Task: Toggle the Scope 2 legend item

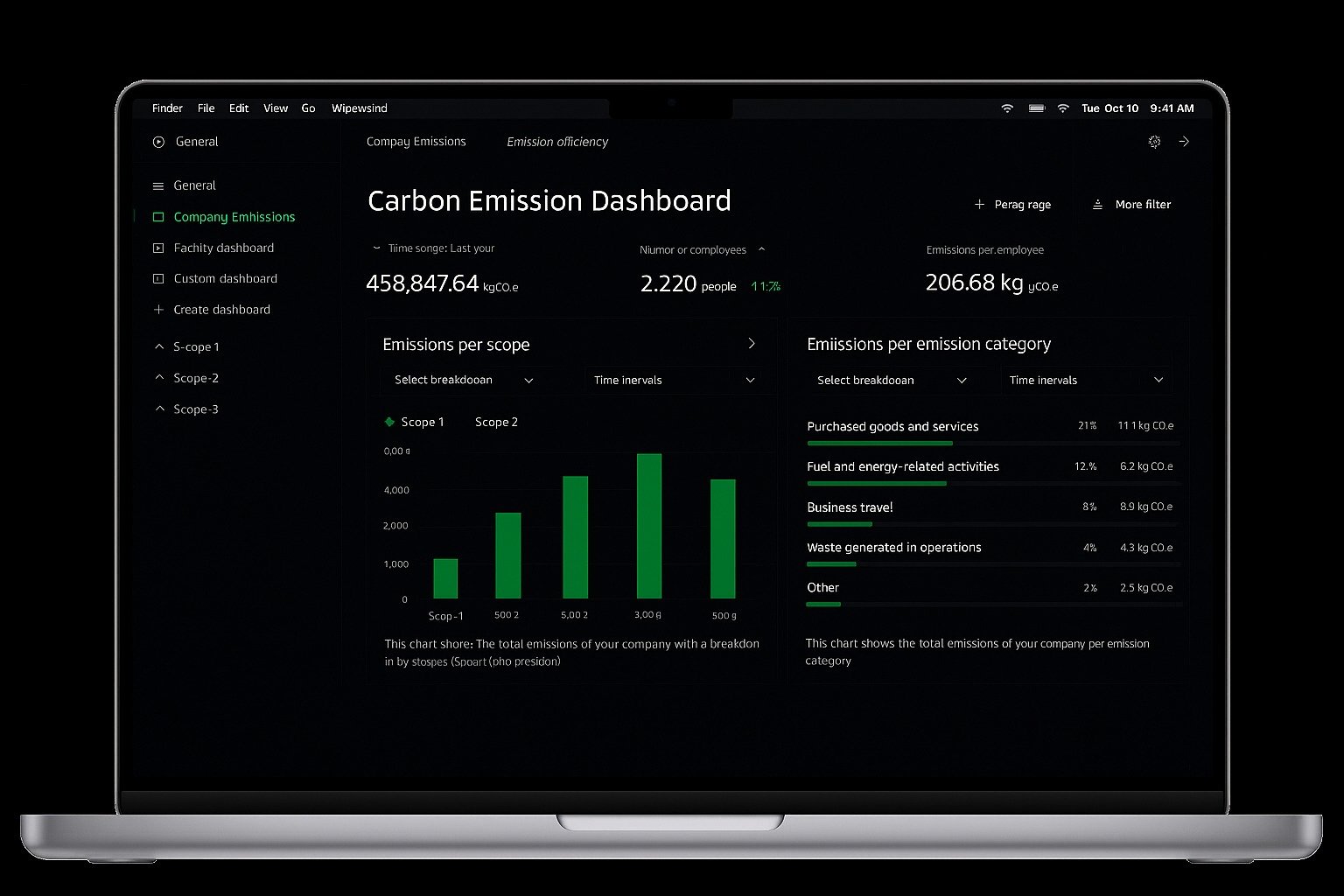Action: pyautogui.click(x=495, y=422)
